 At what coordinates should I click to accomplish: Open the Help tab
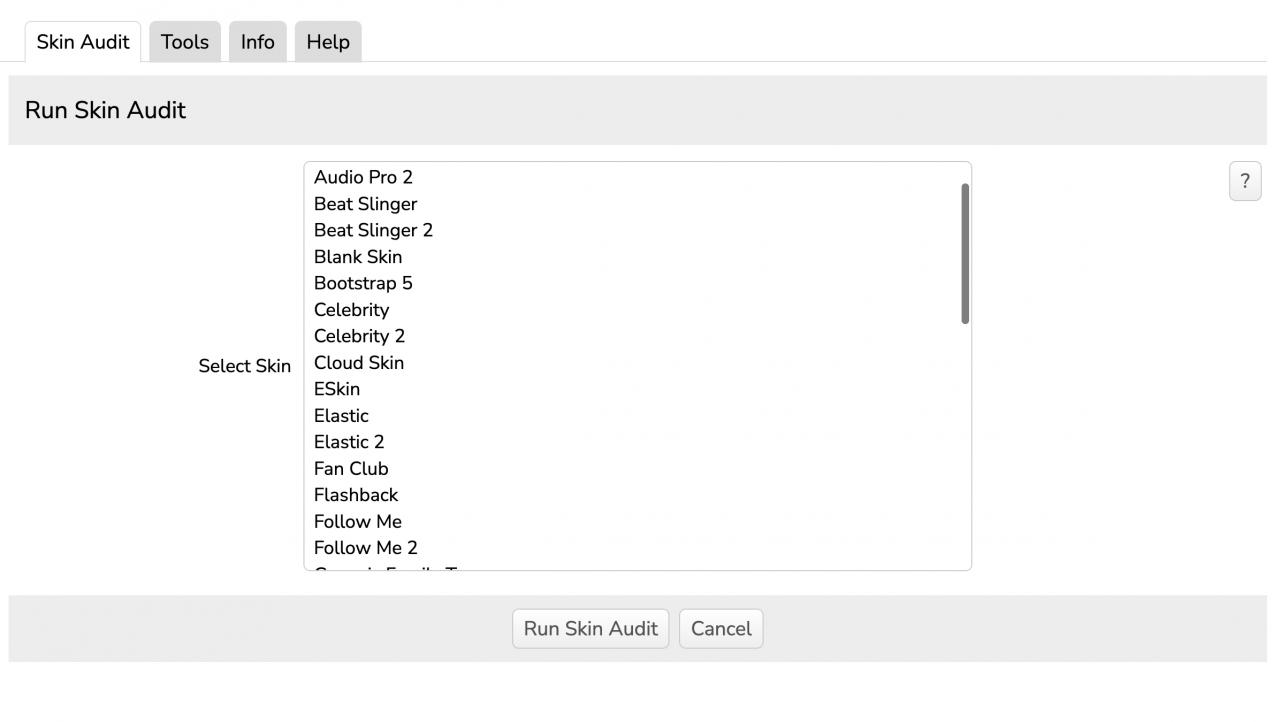tap(328, 42)
